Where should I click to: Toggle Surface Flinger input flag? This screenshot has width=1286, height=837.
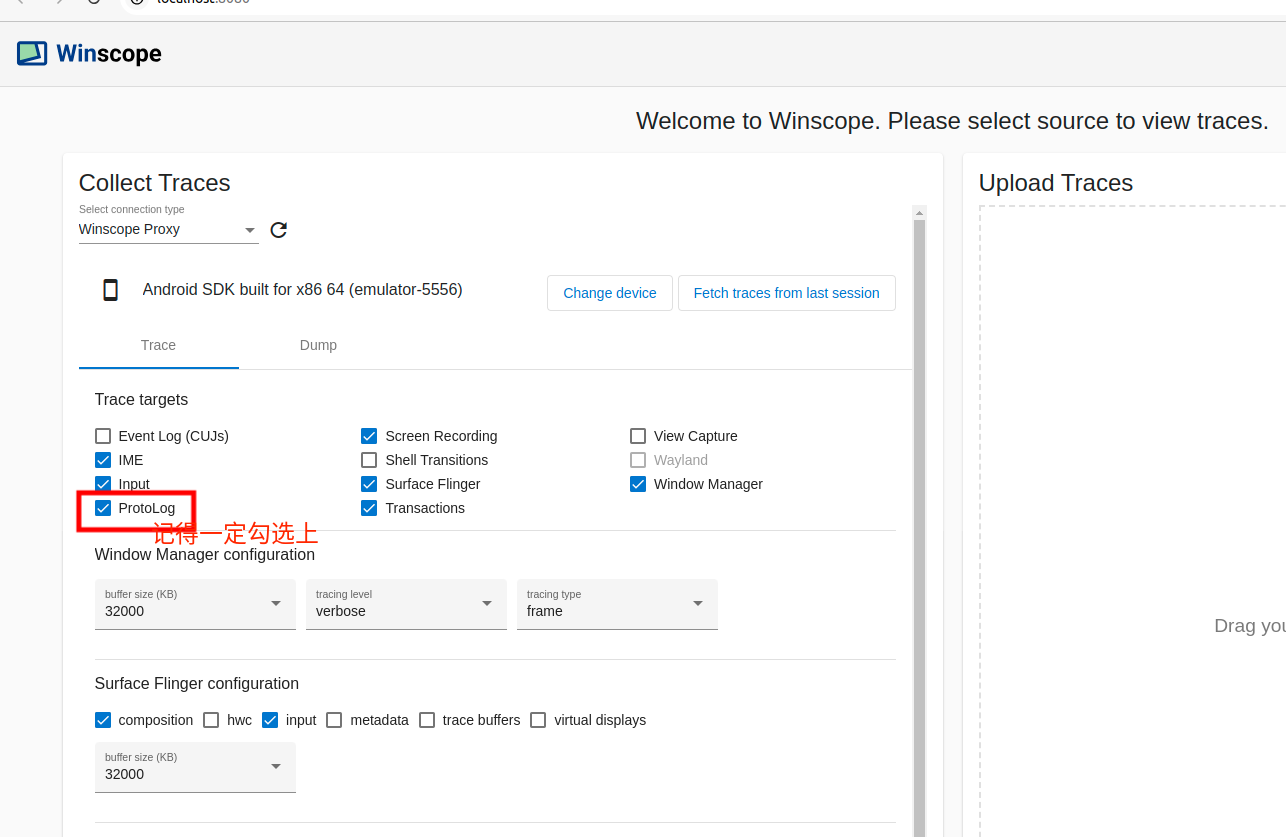(x=270, y=720)
